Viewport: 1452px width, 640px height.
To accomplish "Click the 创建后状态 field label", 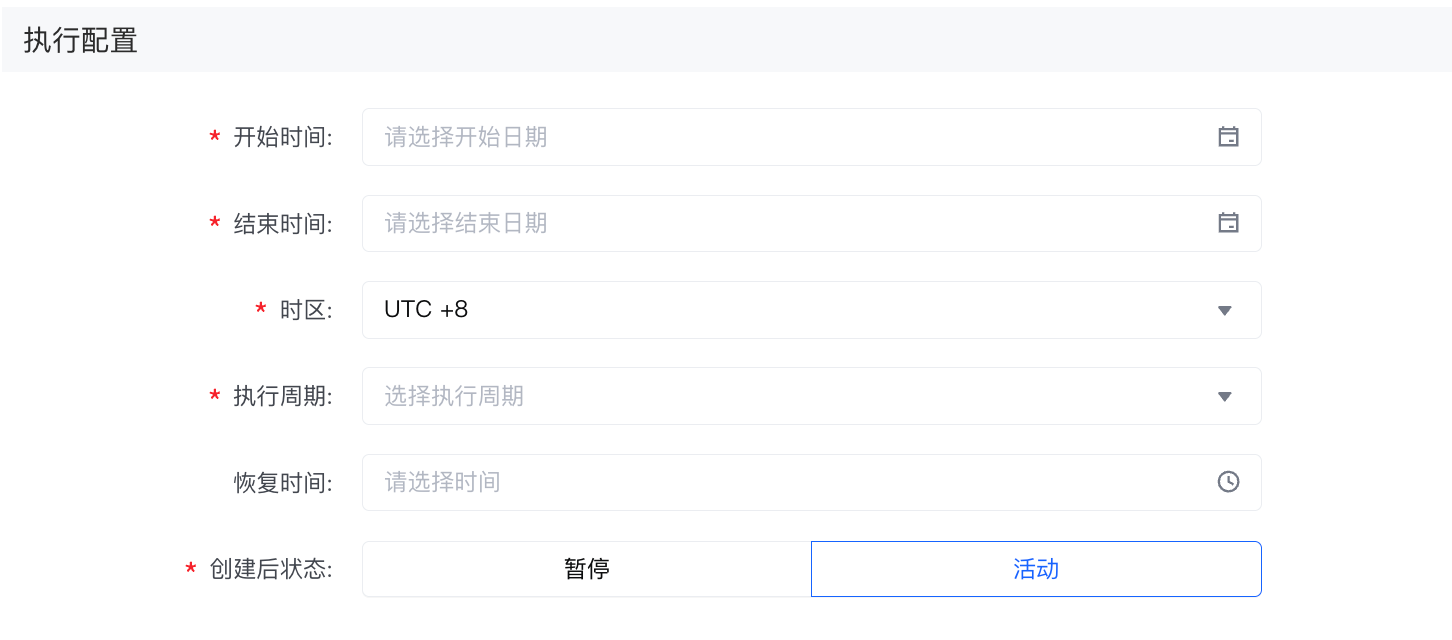I will click(x=270, y=569).
